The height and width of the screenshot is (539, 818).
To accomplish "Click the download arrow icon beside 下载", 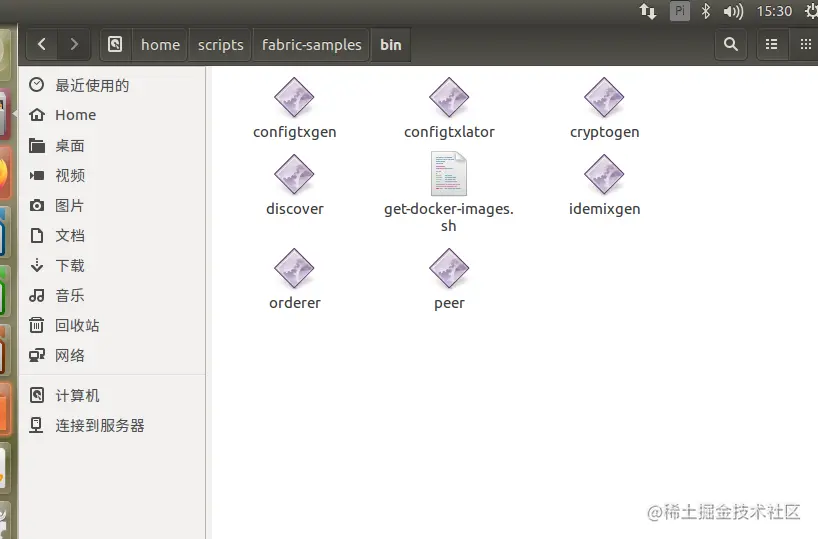I will click(37, 265).
